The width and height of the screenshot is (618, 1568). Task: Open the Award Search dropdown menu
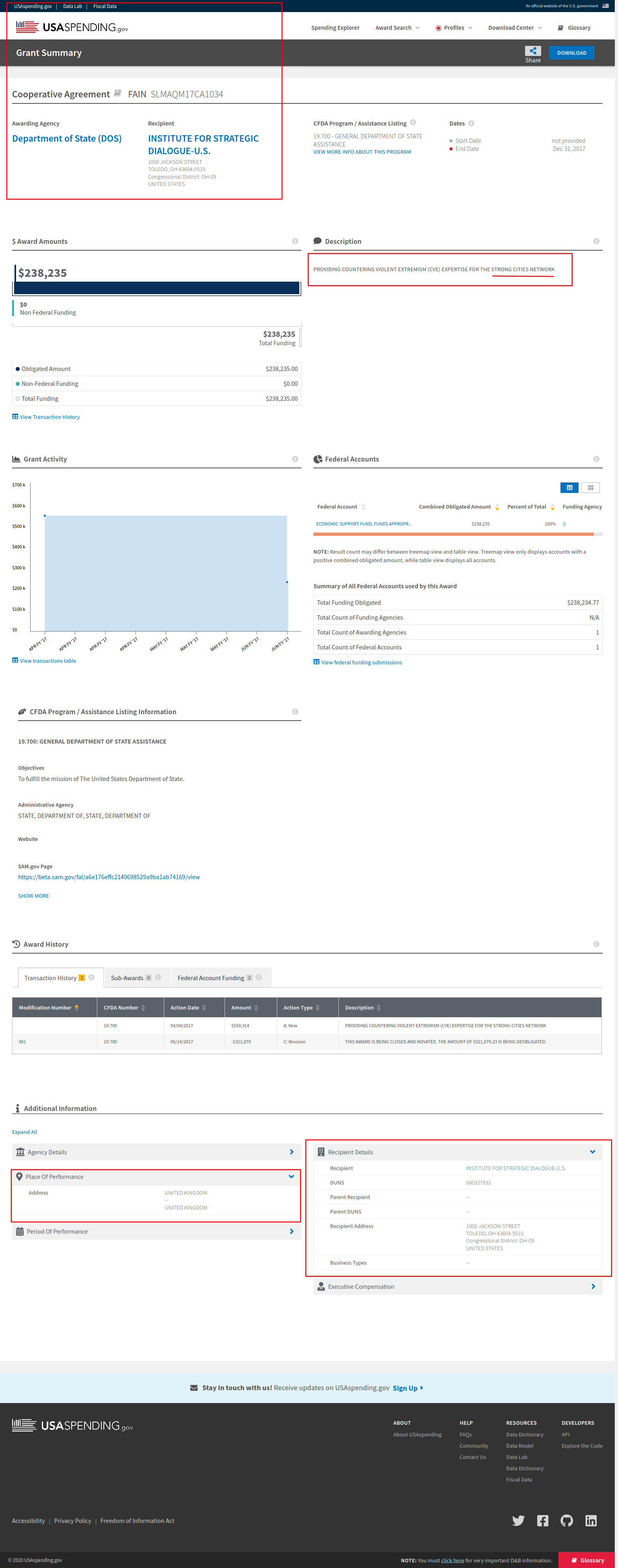click(x=398, y=28)
